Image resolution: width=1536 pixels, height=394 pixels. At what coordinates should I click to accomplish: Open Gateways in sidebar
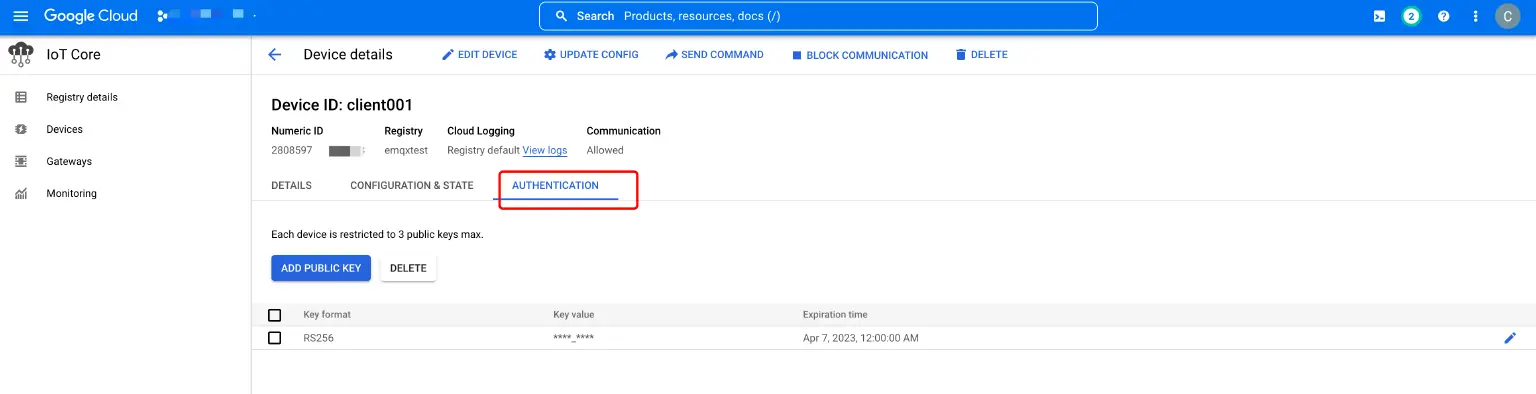coord(69,161)
